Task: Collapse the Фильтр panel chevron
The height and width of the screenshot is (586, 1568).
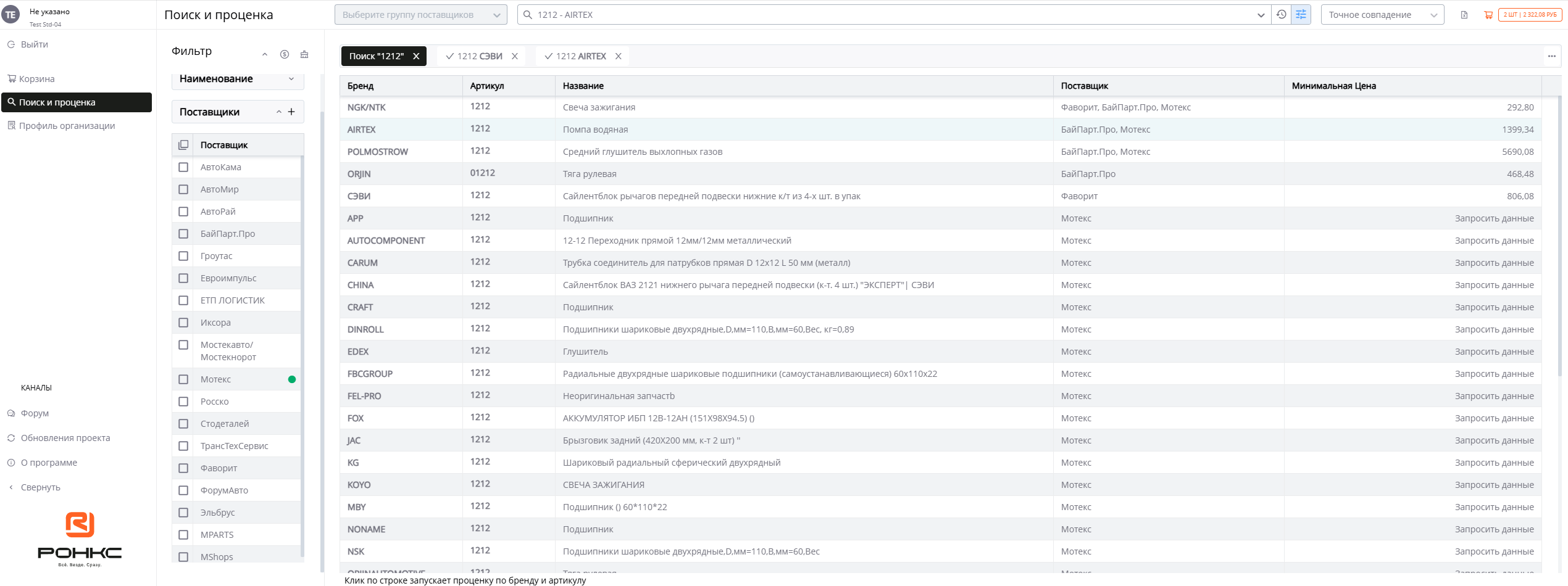Action: tap(265, 54)
